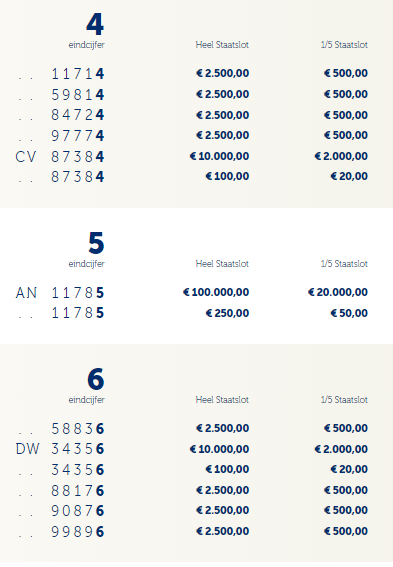Select lot number 84724
The height and width of the screenshot is (567, 393).
pyautogui.click(x=78, y=115)
